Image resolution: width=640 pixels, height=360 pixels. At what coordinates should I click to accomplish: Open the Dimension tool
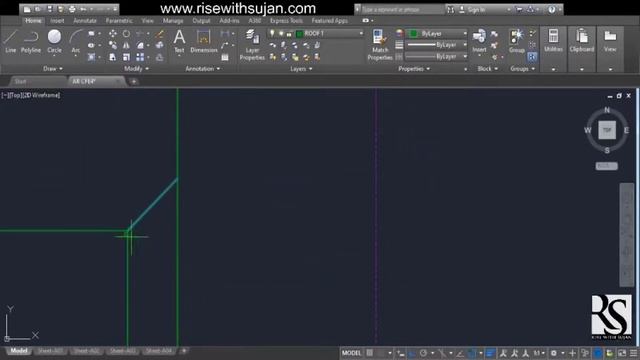tap(203, 41)
